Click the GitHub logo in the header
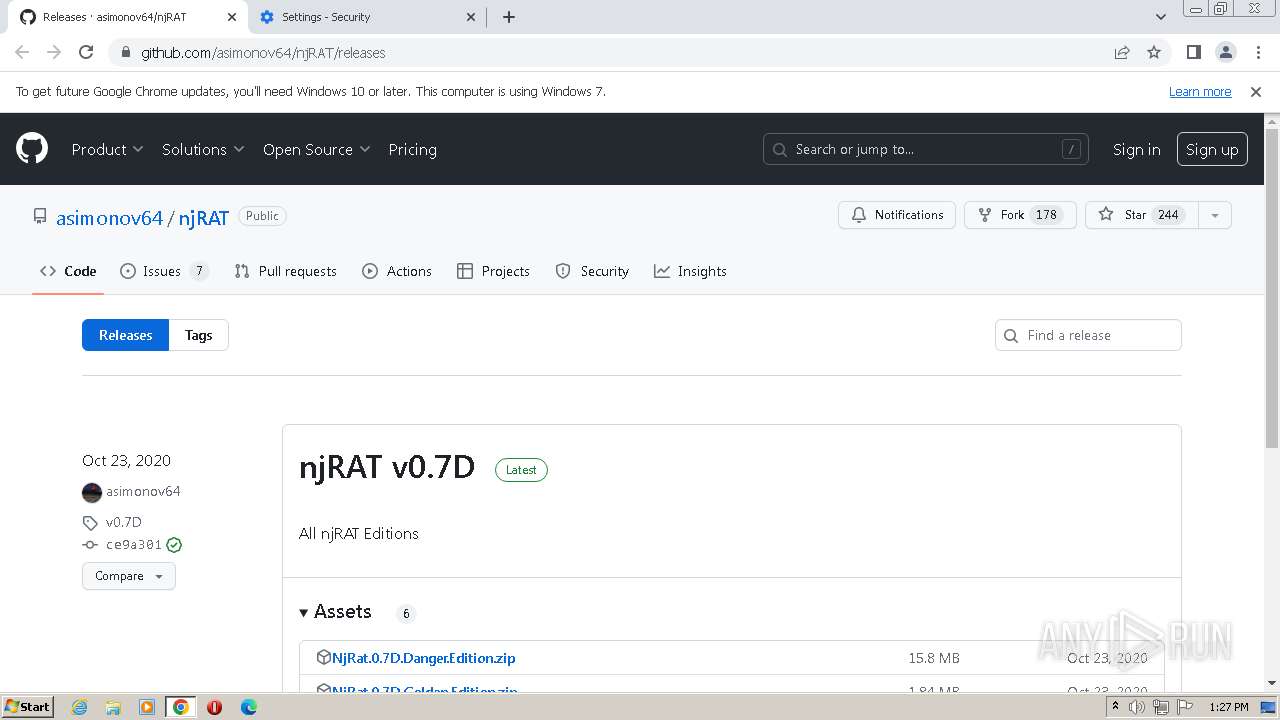1280x720 pixels. [32, 149]
